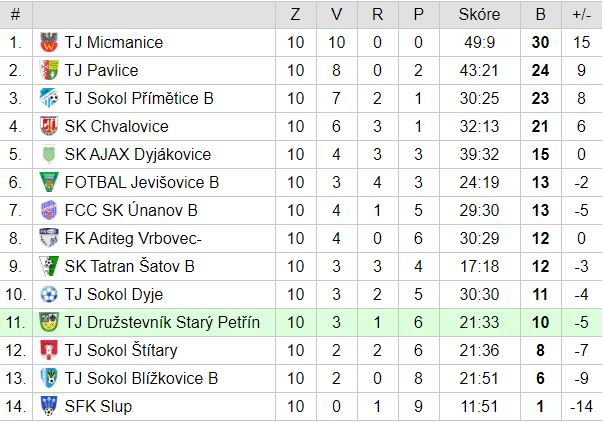Open the TJ Sokol Dyje soccer ball icon
The width and height of the screenshot is (603, 424).
click(49, 294)
